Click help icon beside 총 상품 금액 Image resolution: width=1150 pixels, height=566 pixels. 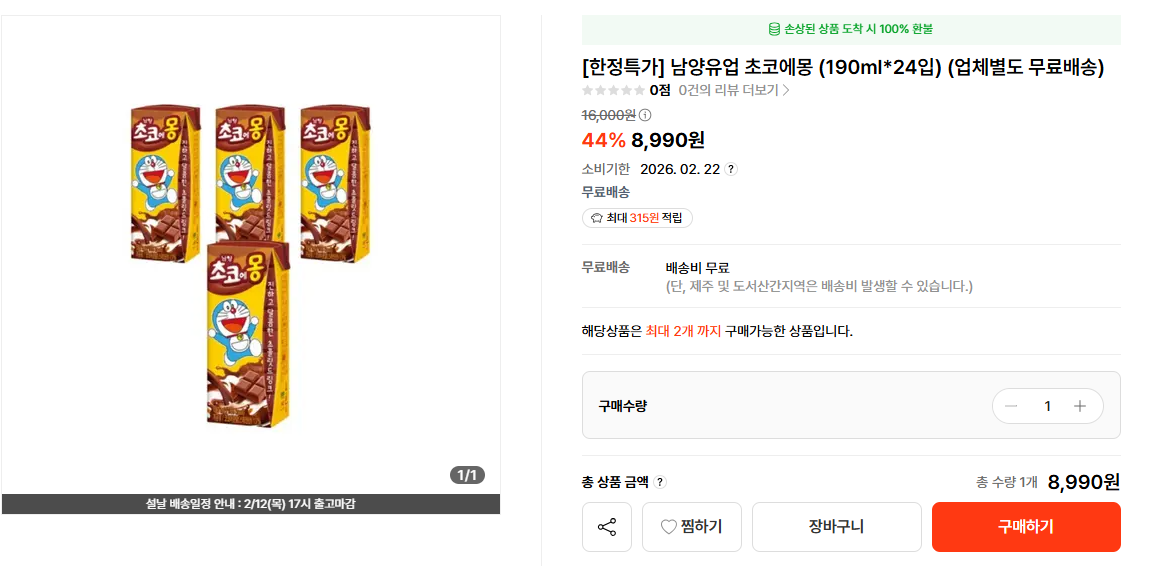[x=660, y=482]
